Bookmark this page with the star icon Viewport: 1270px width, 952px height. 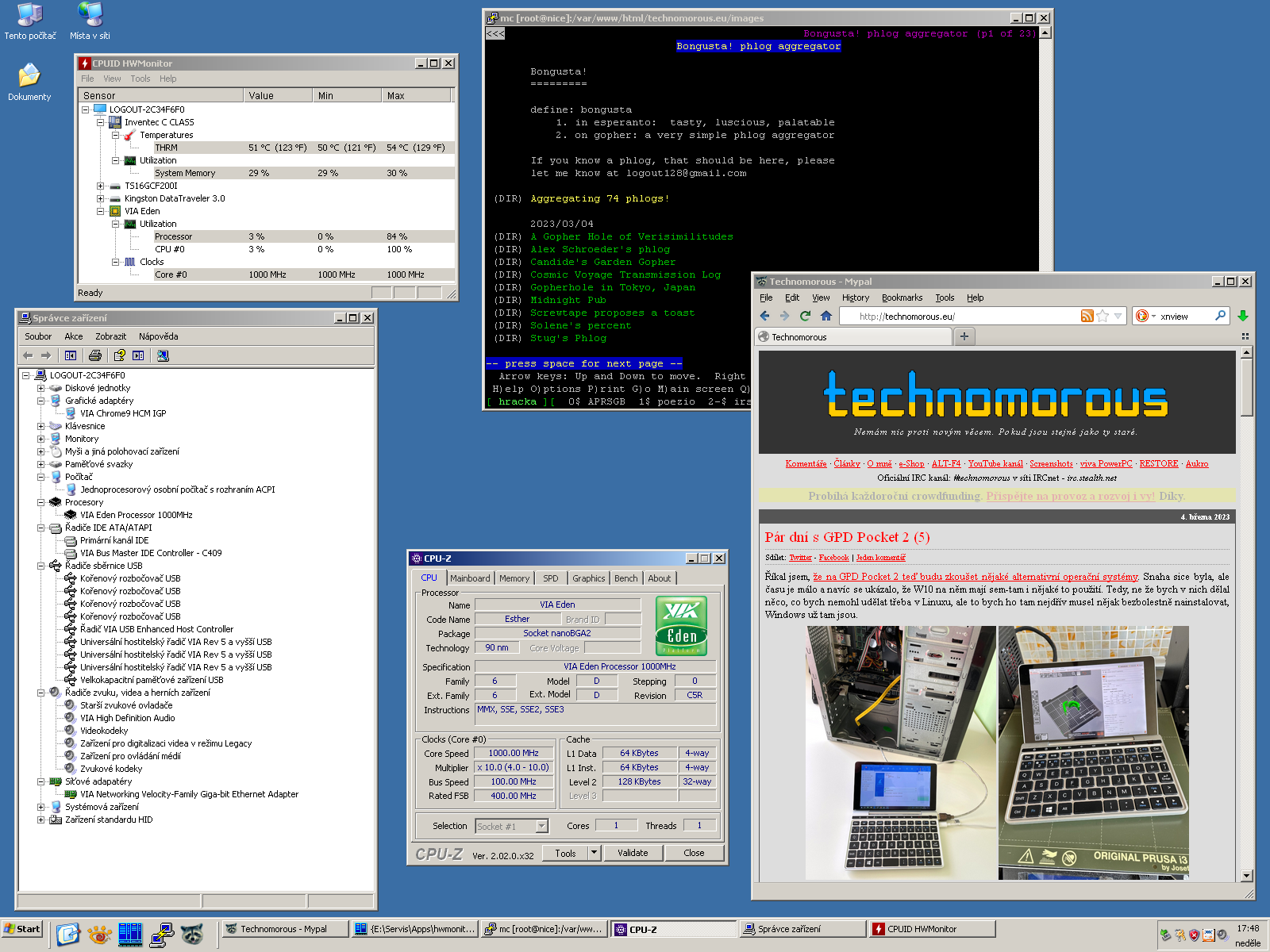coord(1103,316)
